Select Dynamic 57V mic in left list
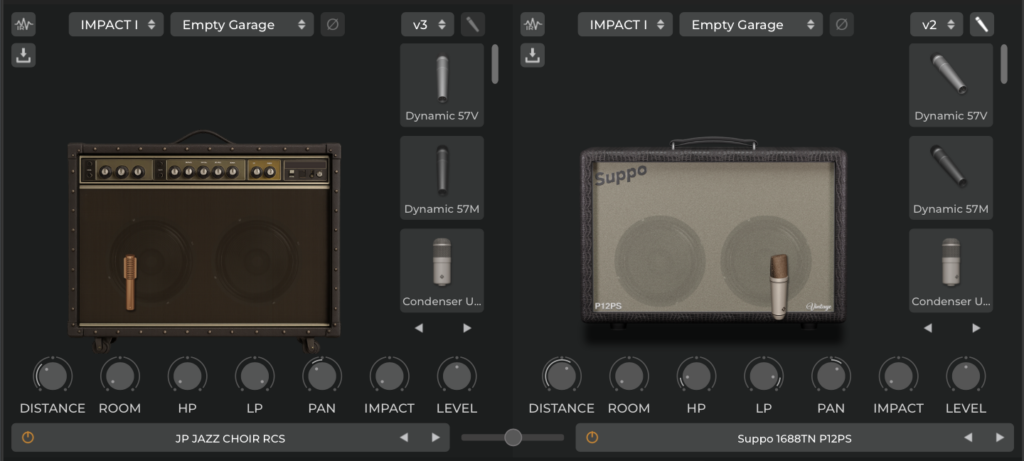This screenshot has width=1024, height=461. (x=442, y=86)
